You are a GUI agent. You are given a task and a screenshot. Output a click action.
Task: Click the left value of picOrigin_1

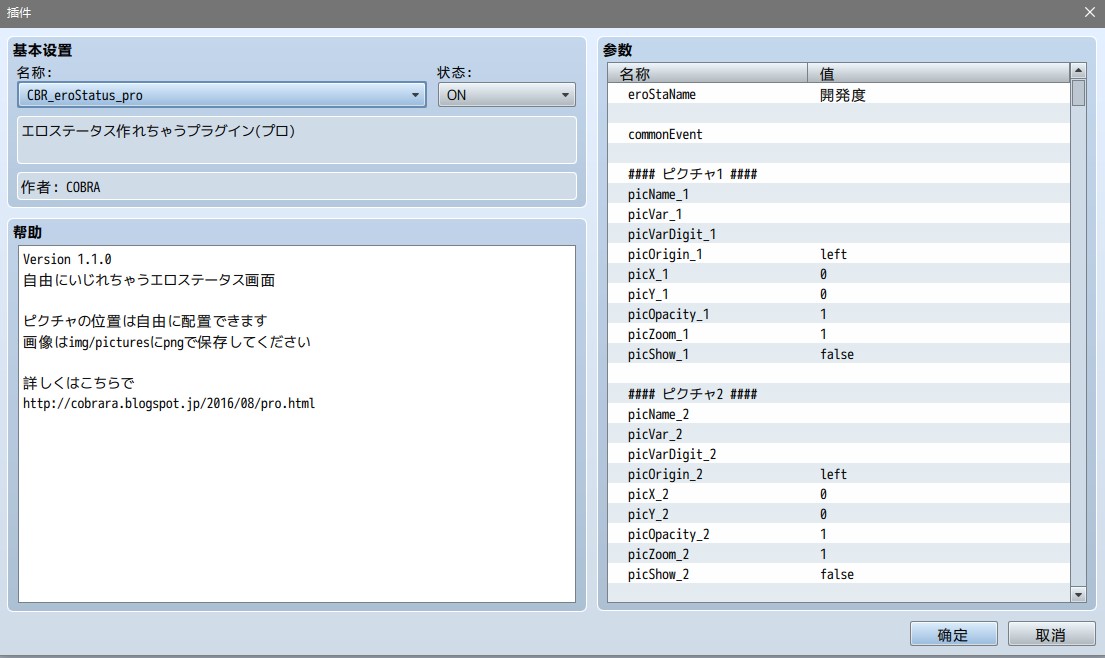click(x=833, y=254)
